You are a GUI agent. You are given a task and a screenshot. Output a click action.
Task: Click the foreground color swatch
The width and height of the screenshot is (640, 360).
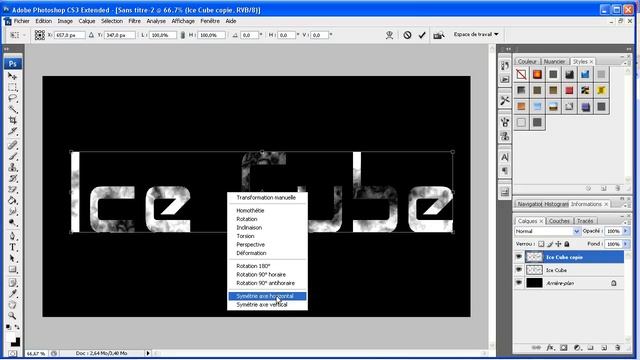11,337
